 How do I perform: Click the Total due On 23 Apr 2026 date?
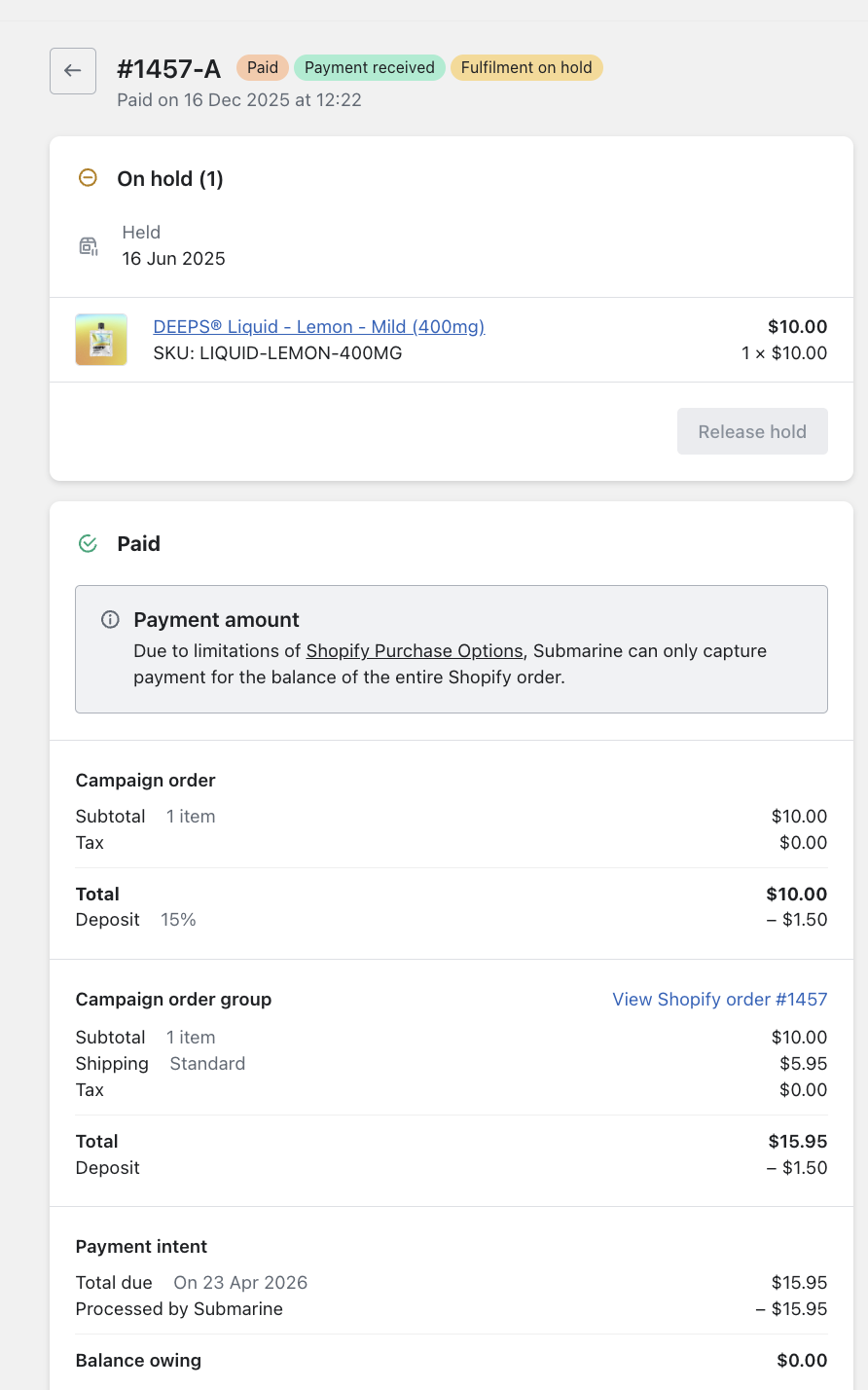tap(240, 1283)
